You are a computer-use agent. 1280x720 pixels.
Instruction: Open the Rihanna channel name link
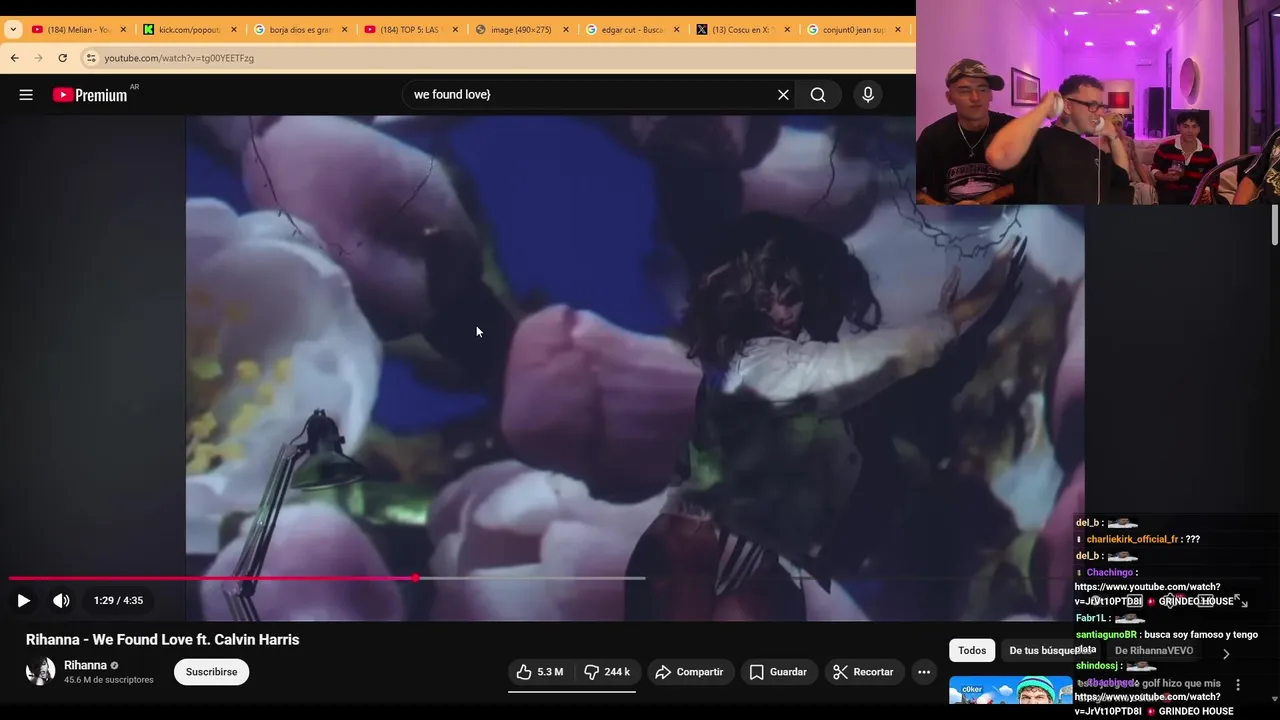coord(85,665)
